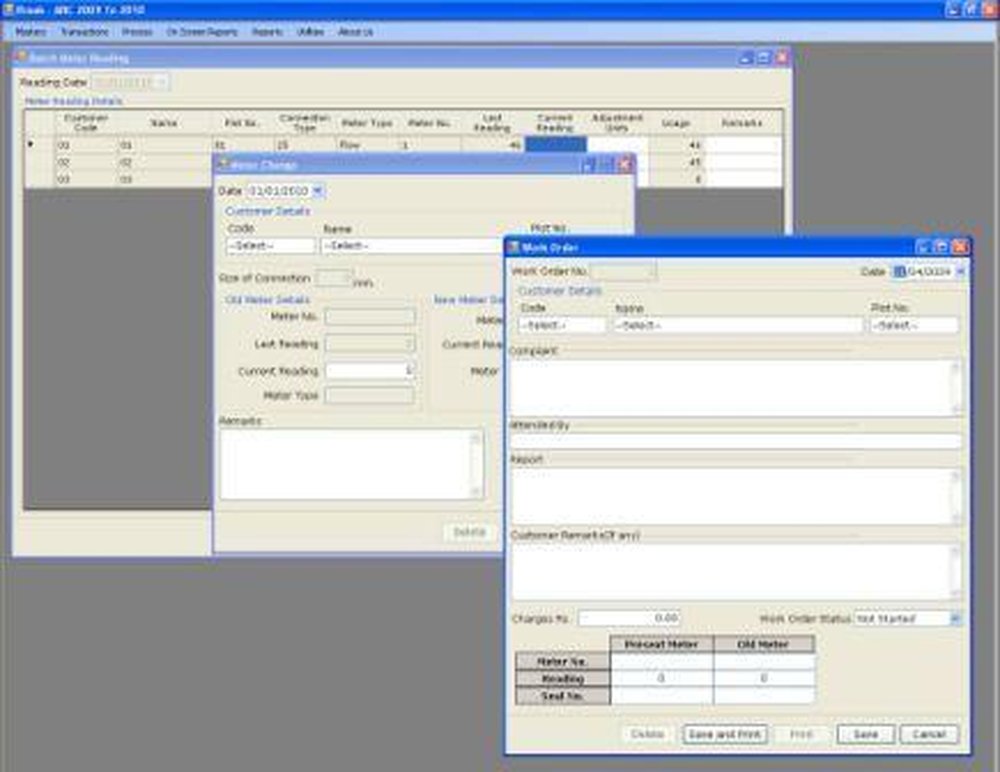Open the About Us menu
The height and width of the screenshot is (772, 1000).
pyautogui.click(x=355, y=32)
